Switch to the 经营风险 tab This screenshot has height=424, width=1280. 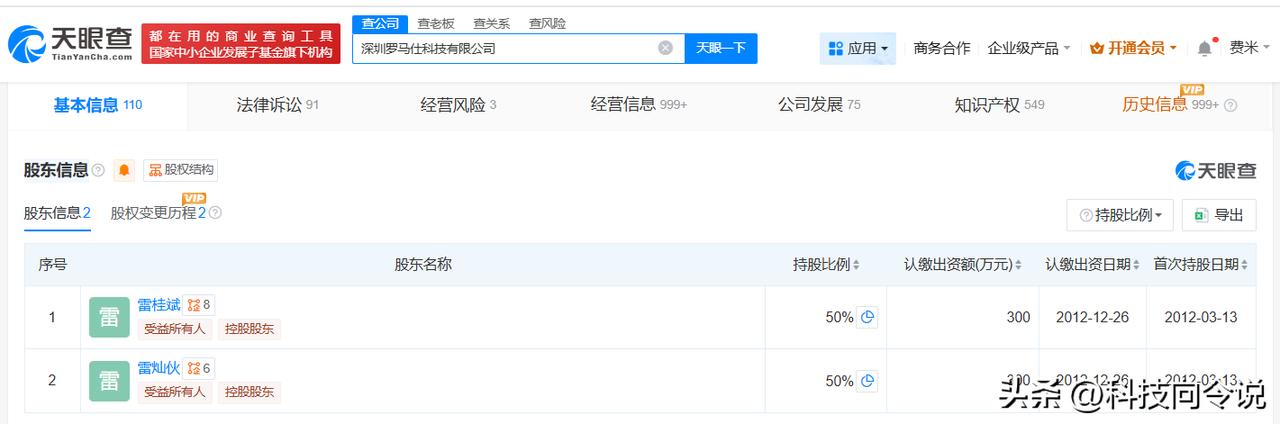point(458,105)
